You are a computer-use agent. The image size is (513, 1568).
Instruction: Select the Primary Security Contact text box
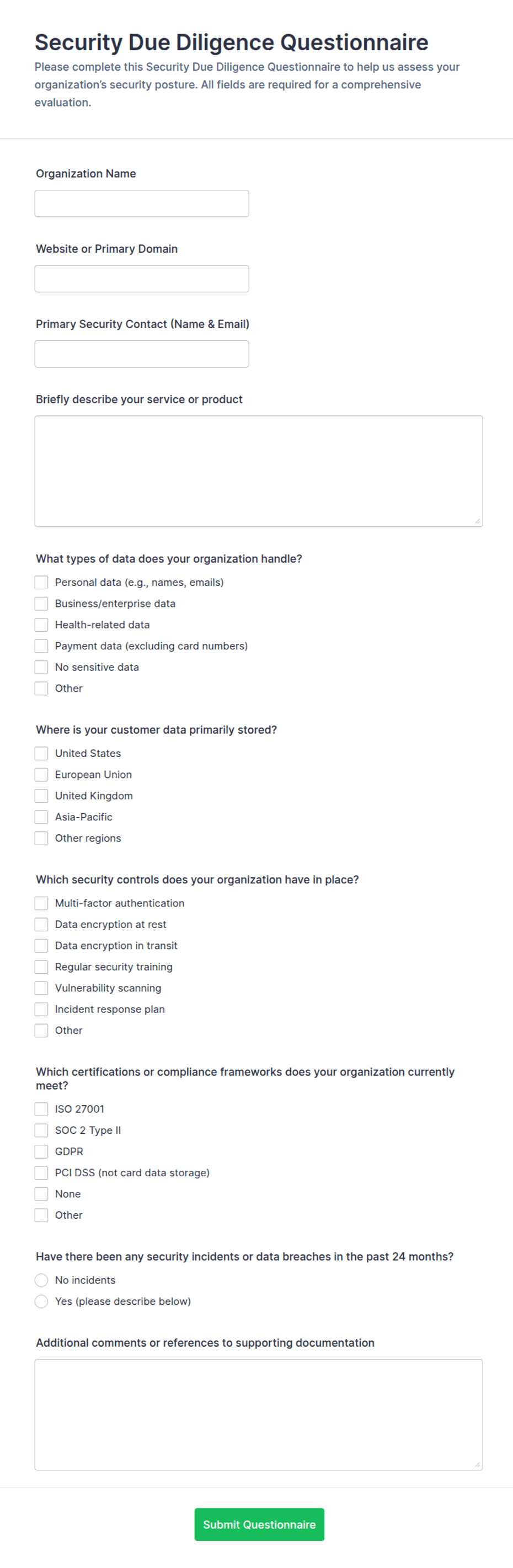pos(142,354)
